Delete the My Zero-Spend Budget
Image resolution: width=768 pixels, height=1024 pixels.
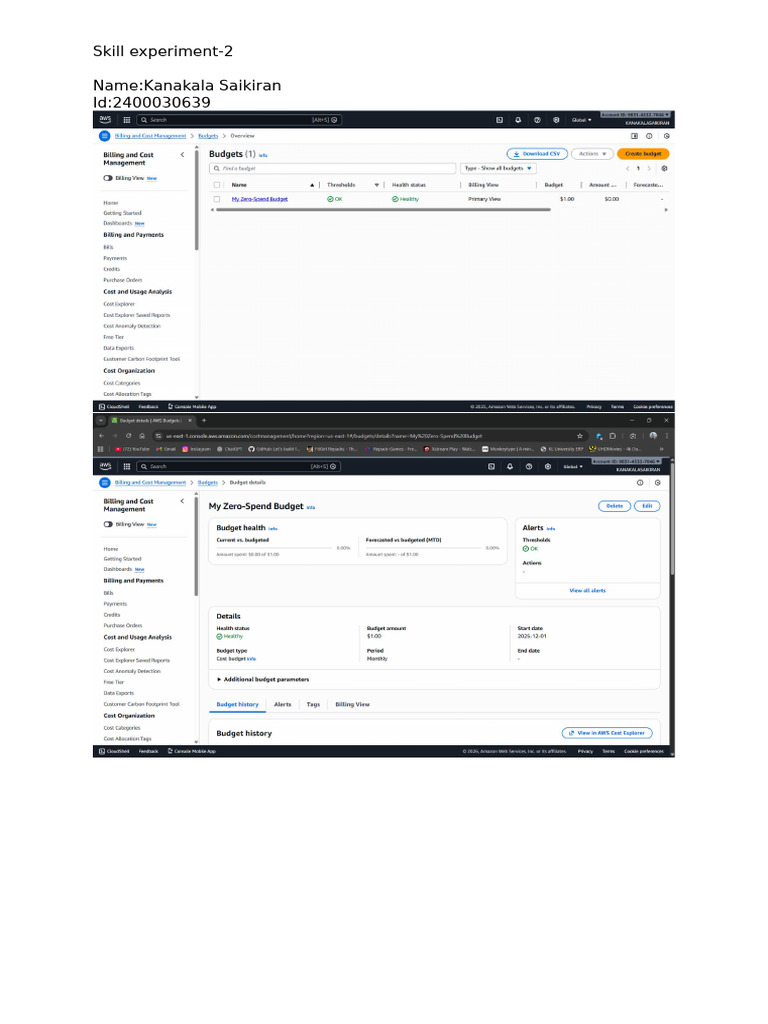pyautogui.click(x=615, y=506)
